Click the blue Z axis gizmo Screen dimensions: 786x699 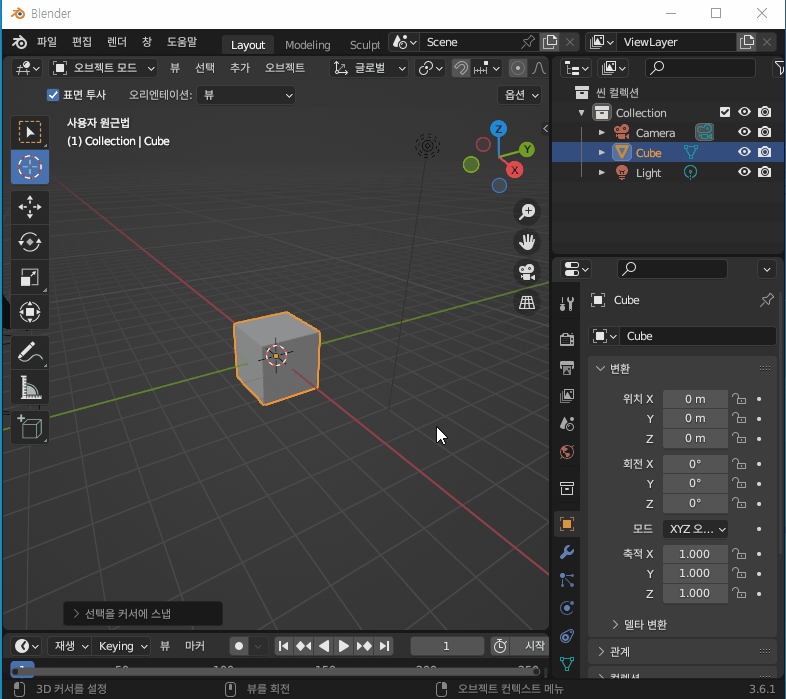click(x=498, y=129)
